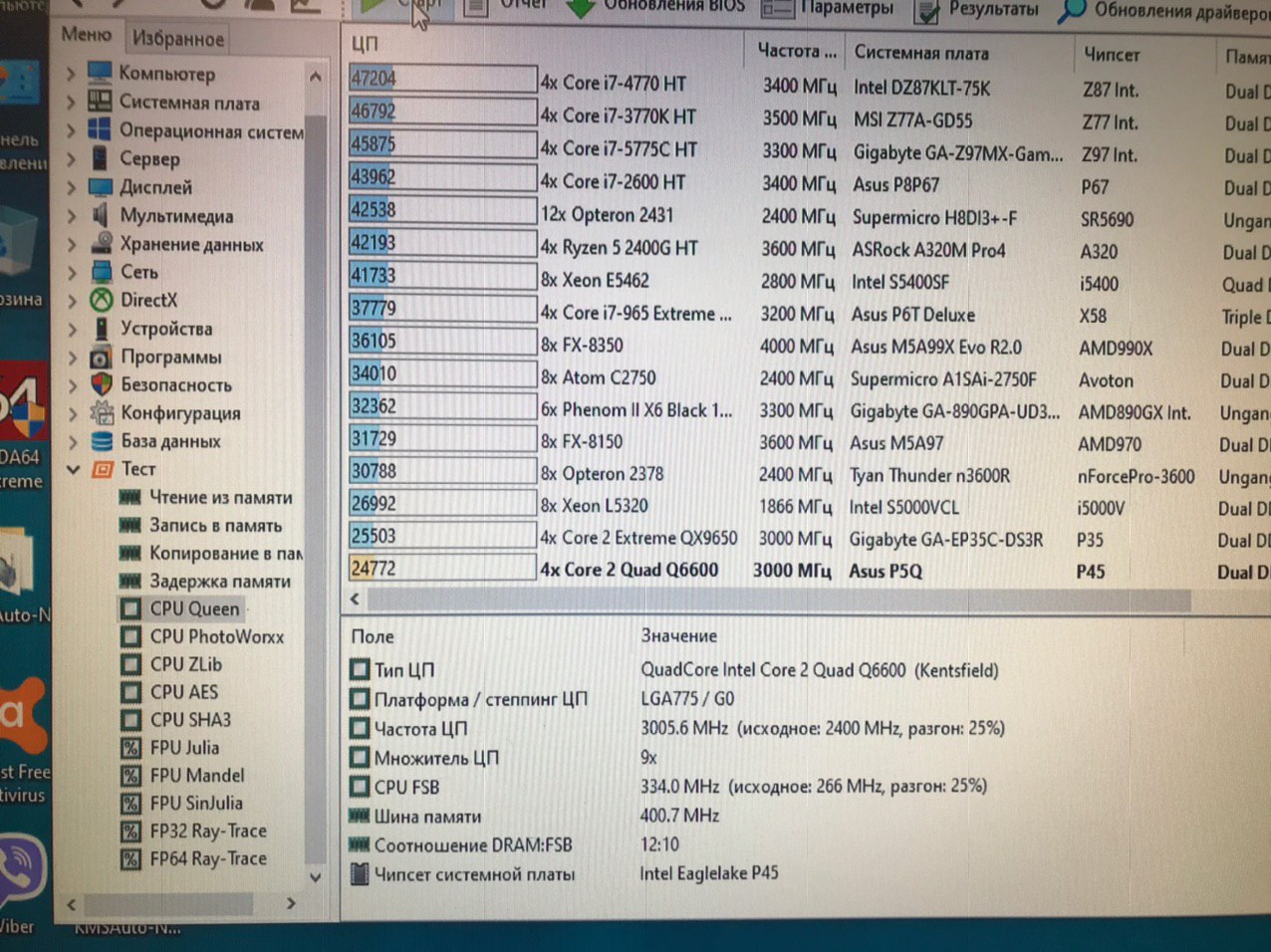
Task: Collapse the Тест tree node
Action: coord(73,469)
